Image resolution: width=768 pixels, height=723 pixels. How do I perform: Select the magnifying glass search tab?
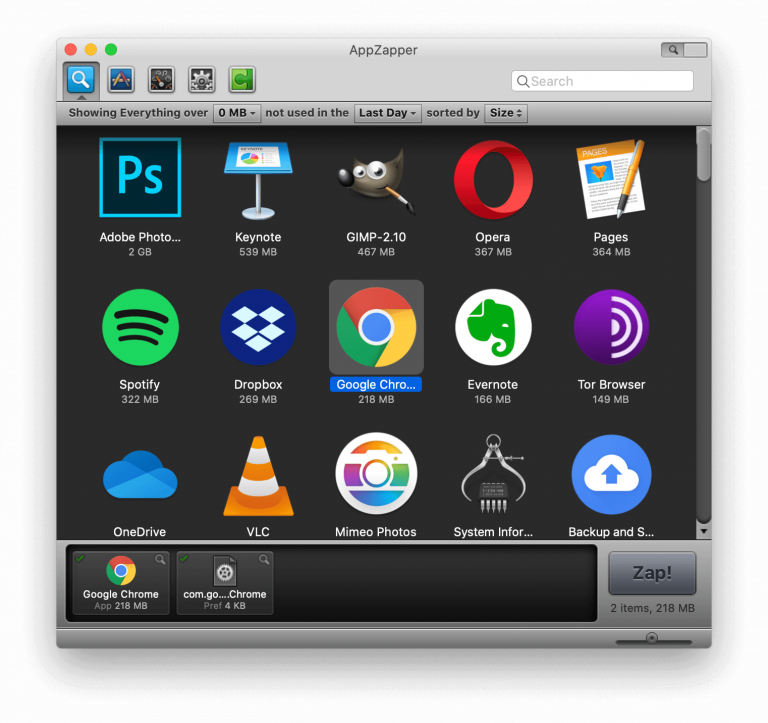coord(81,79)
